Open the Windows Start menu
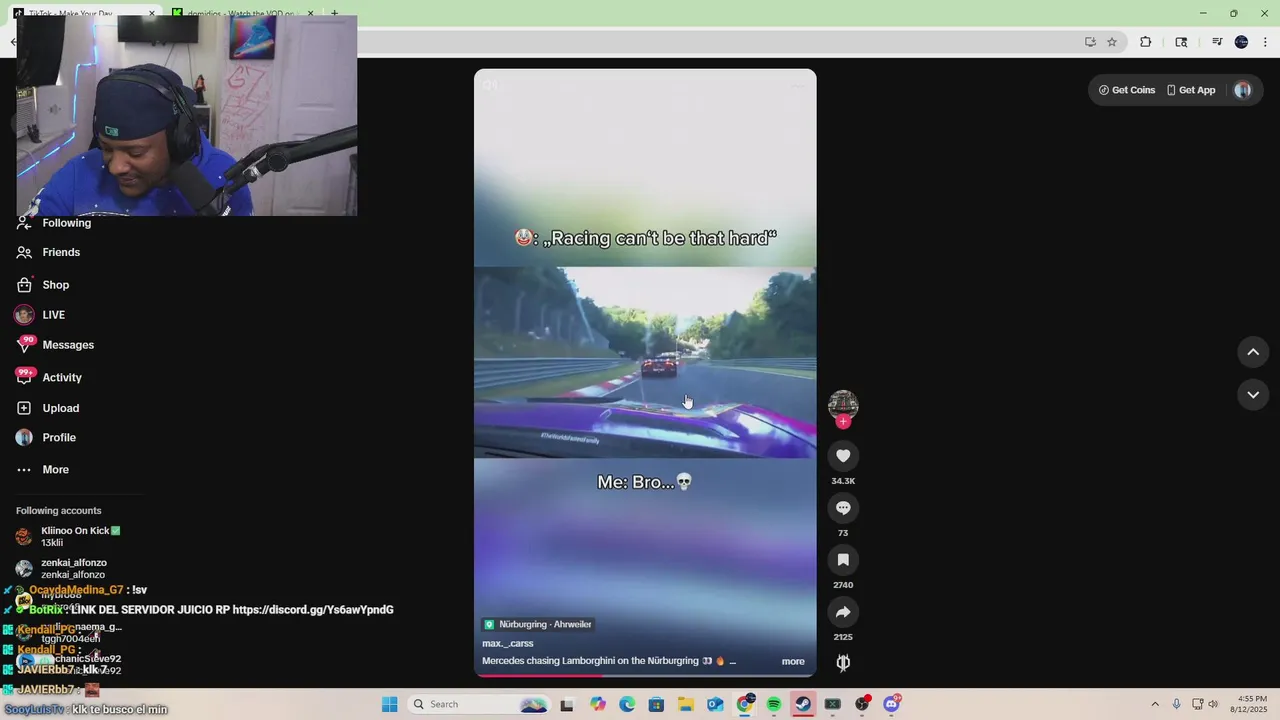This screenshot has width=1280, height=720. [389, 704]
